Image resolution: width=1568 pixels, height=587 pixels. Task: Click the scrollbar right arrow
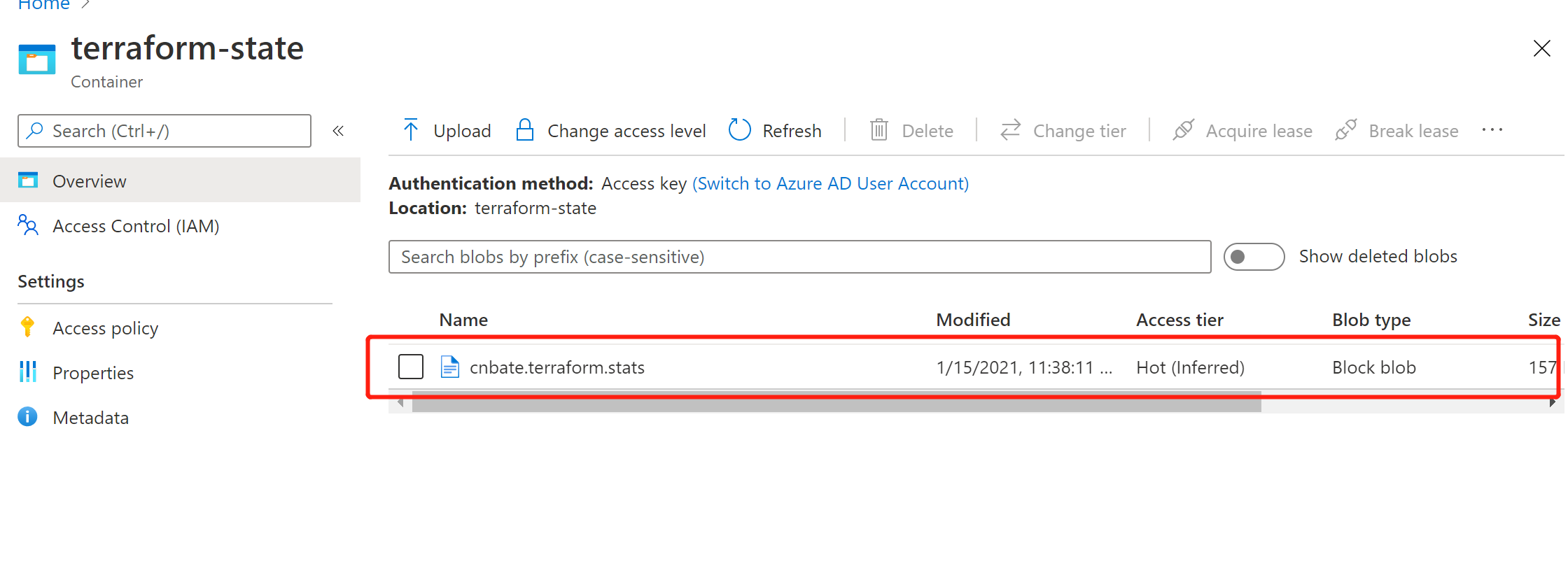pyautogui.click(x=1552, y=402)
